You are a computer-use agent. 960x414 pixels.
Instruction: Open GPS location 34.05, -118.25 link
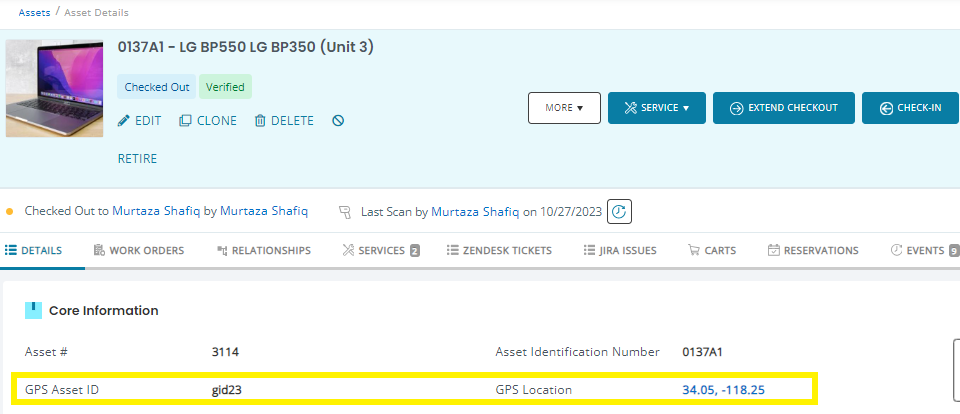(x=725, y=389)
